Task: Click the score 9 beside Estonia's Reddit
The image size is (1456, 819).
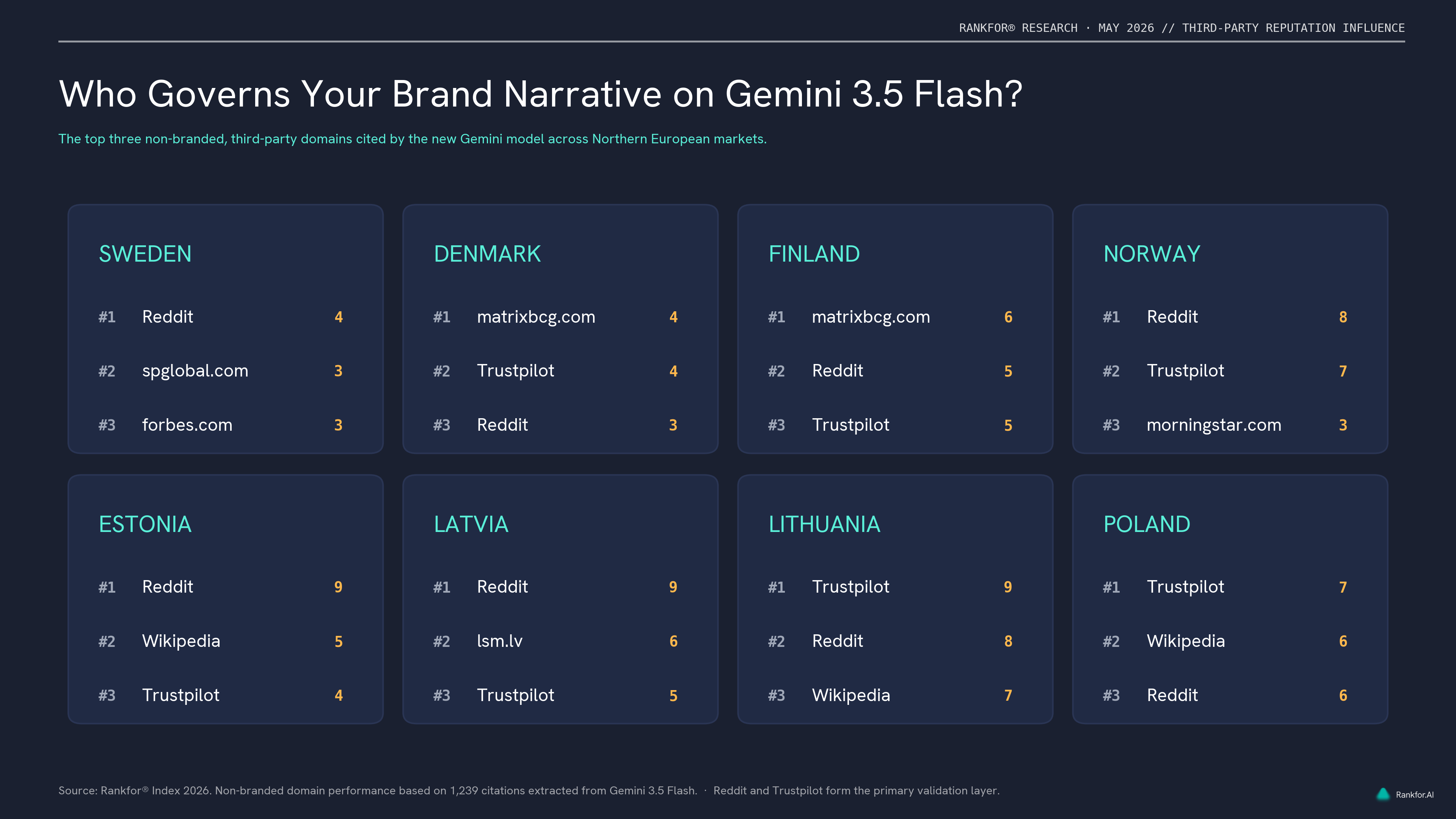Action: (x=338, y=587)
